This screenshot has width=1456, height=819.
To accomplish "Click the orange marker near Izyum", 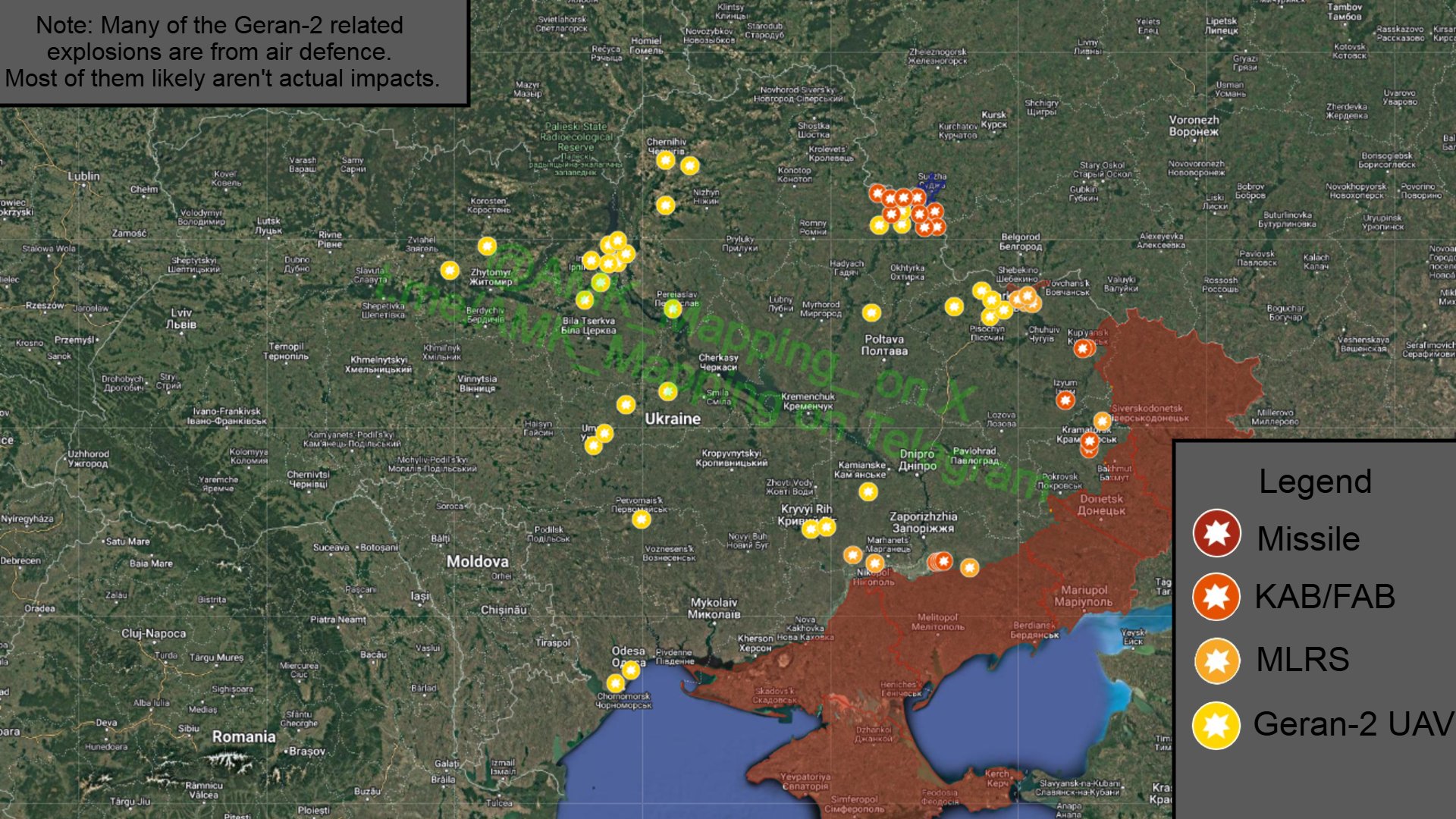I will 1065,400.
